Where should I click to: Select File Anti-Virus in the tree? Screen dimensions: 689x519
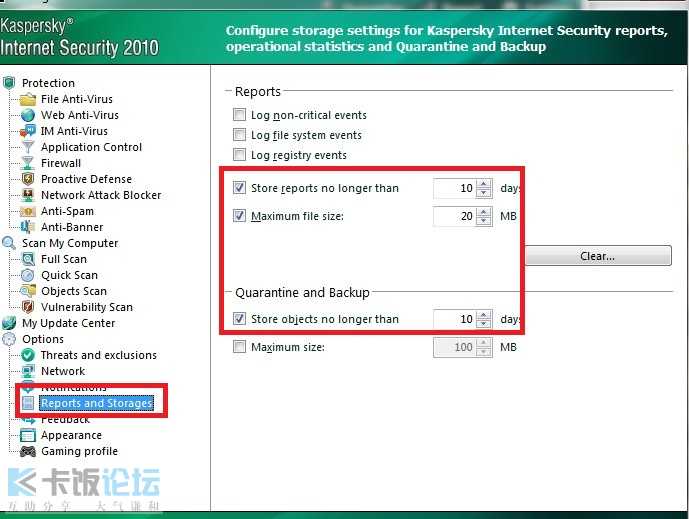tap(76, 99)
